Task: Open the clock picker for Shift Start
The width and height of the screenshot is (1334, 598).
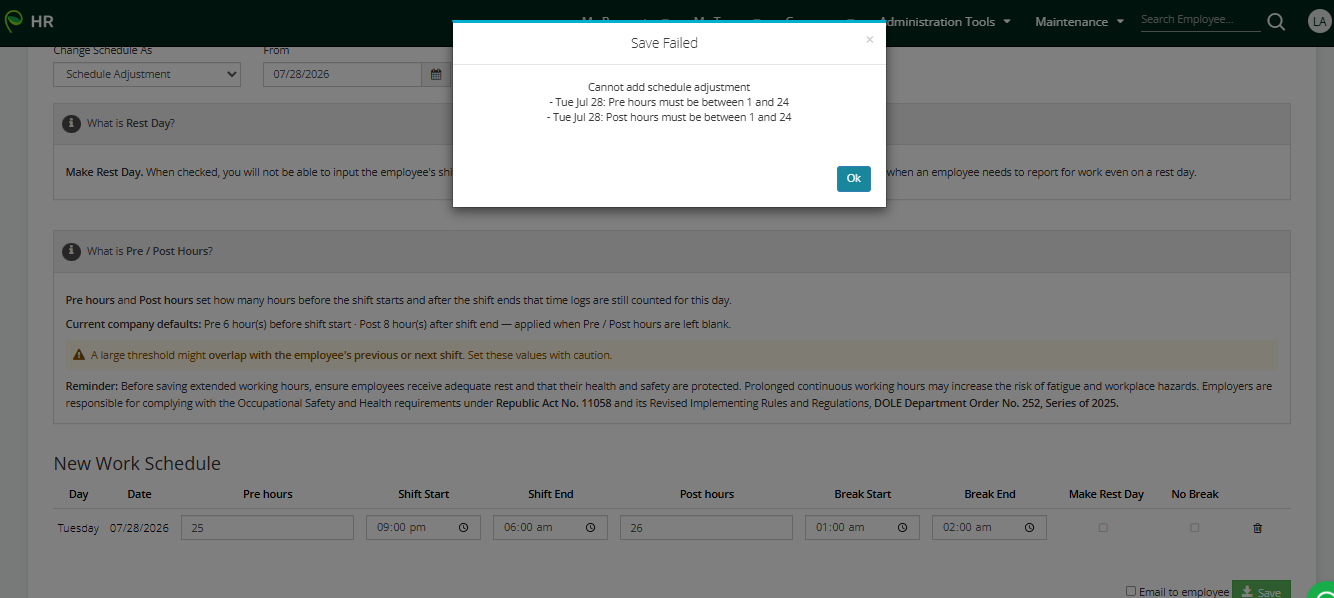Action: click(463, 527)
